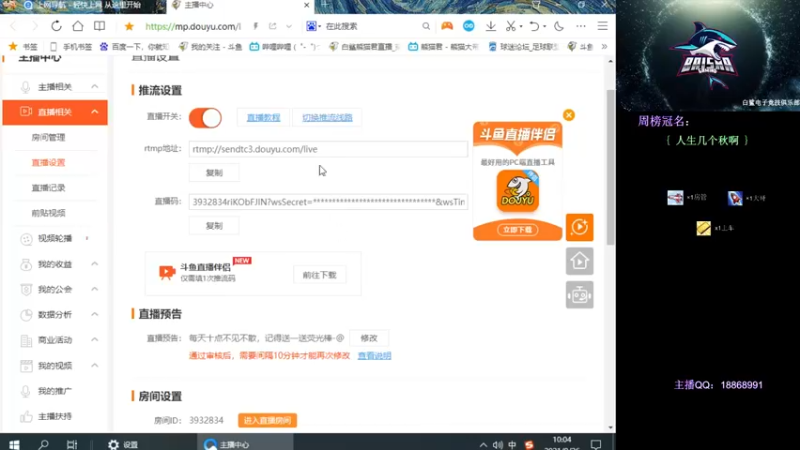Open the notification center icon

click(595, 444)
